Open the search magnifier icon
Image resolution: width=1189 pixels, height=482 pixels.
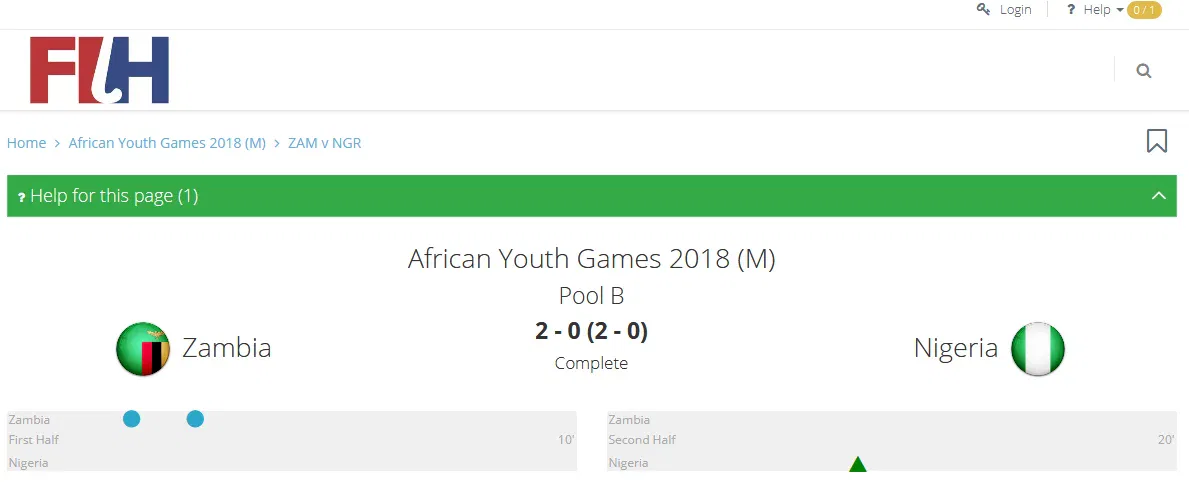[1144, 71]
